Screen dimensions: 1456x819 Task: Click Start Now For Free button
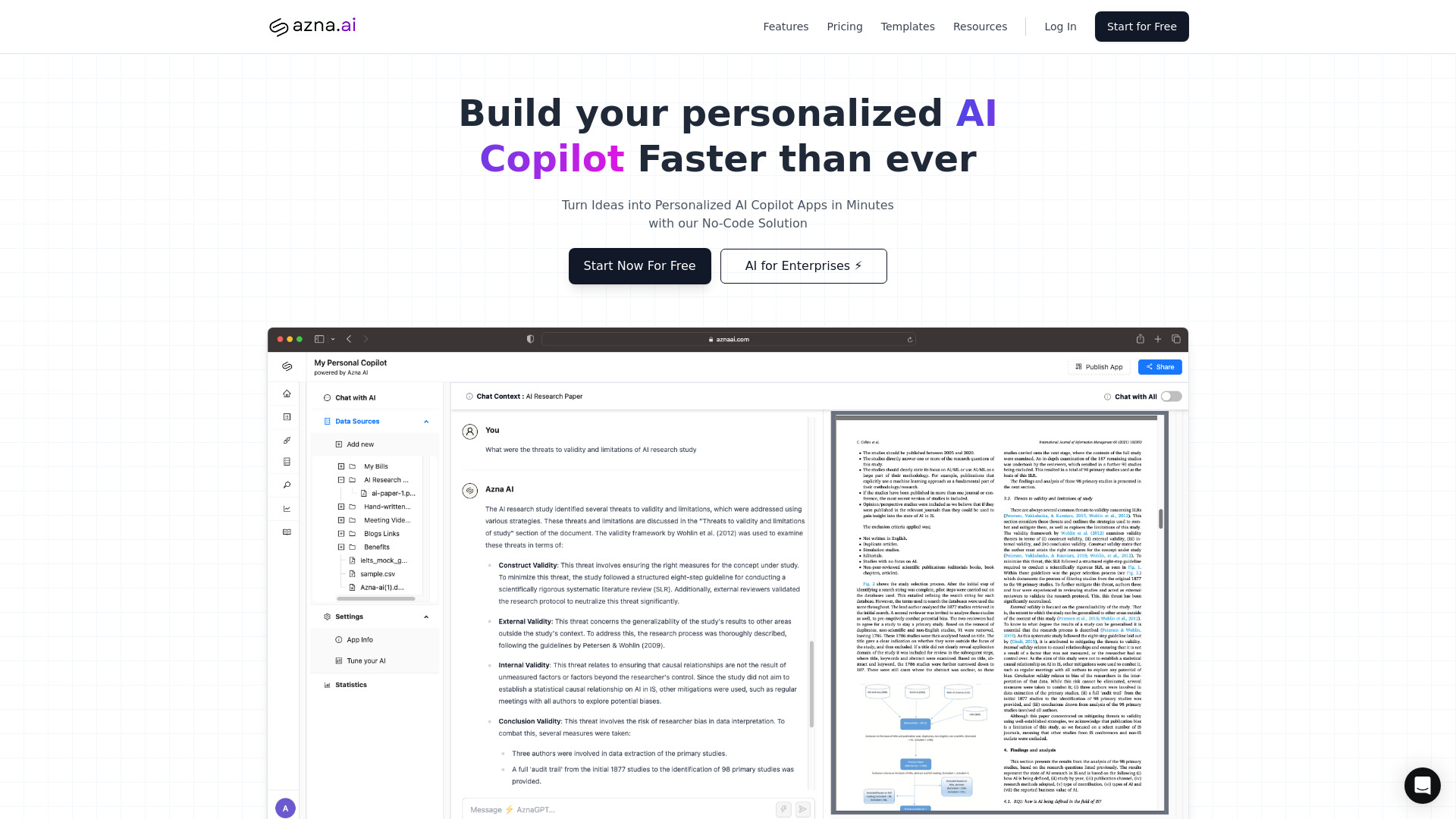[x=640, y=265]
